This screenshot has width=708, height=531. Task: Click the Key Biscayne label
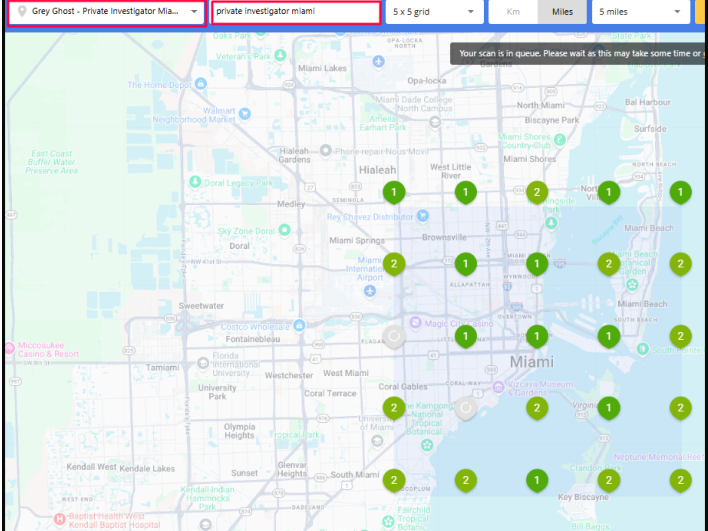[583, 497]
